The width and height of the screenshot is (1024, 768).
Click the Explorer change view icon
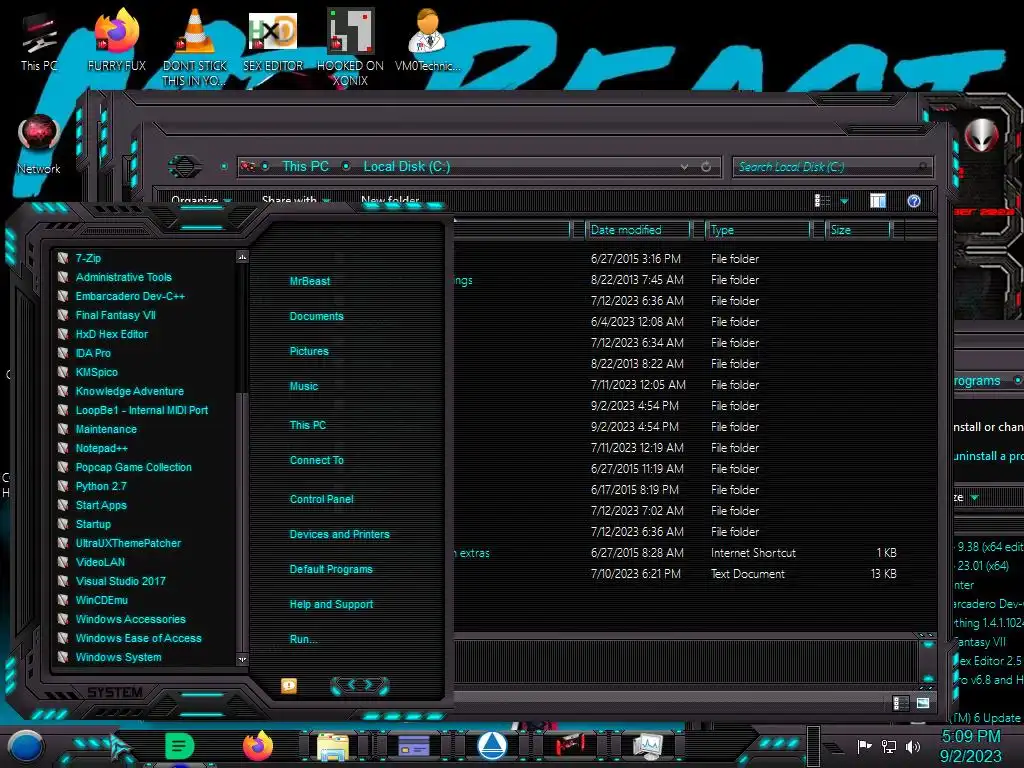point(822,201)
